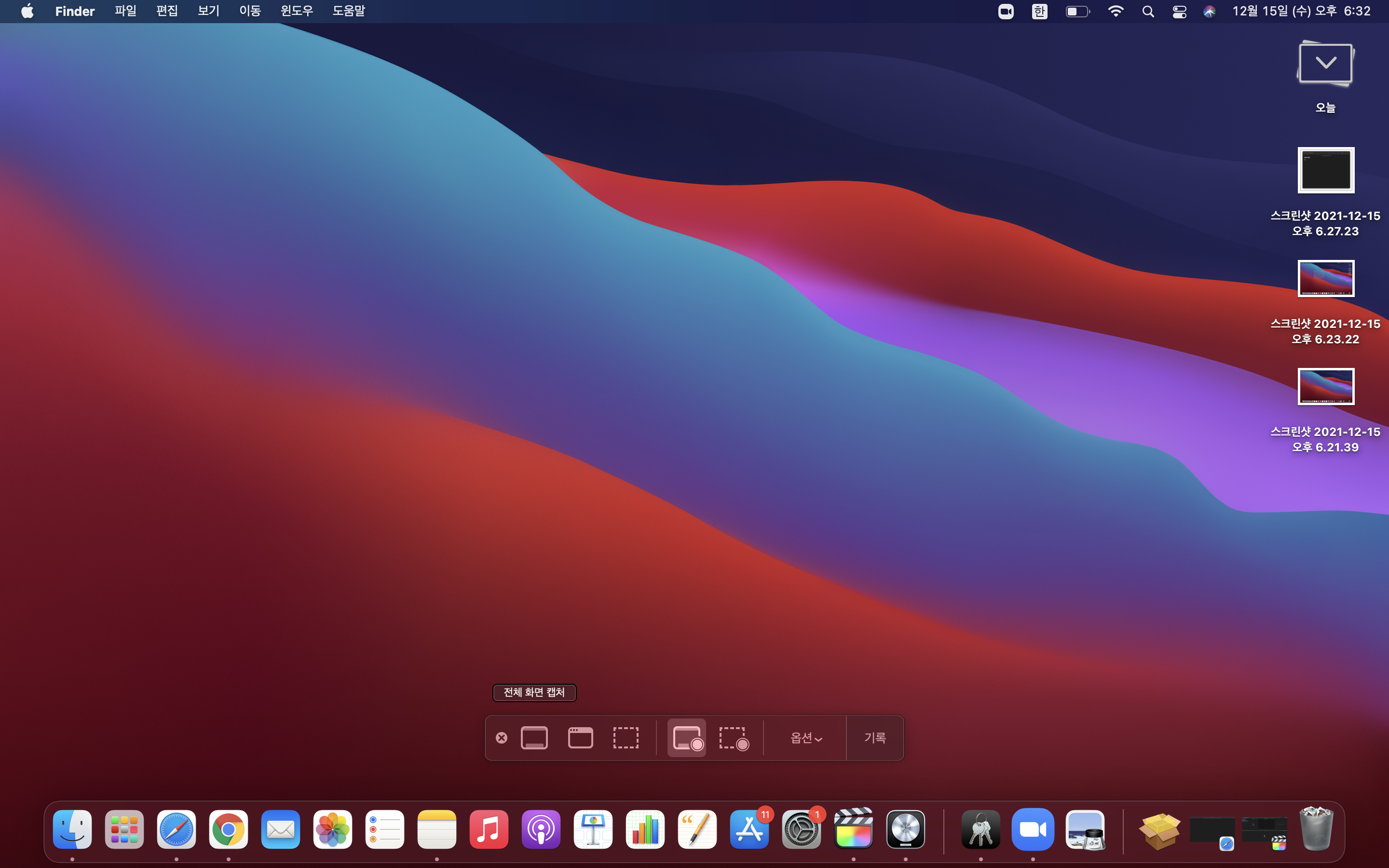The width and height of the screenshot is (1389, 868).
Task: Open Control Center in menu bar
Action: coord(1179,12)
